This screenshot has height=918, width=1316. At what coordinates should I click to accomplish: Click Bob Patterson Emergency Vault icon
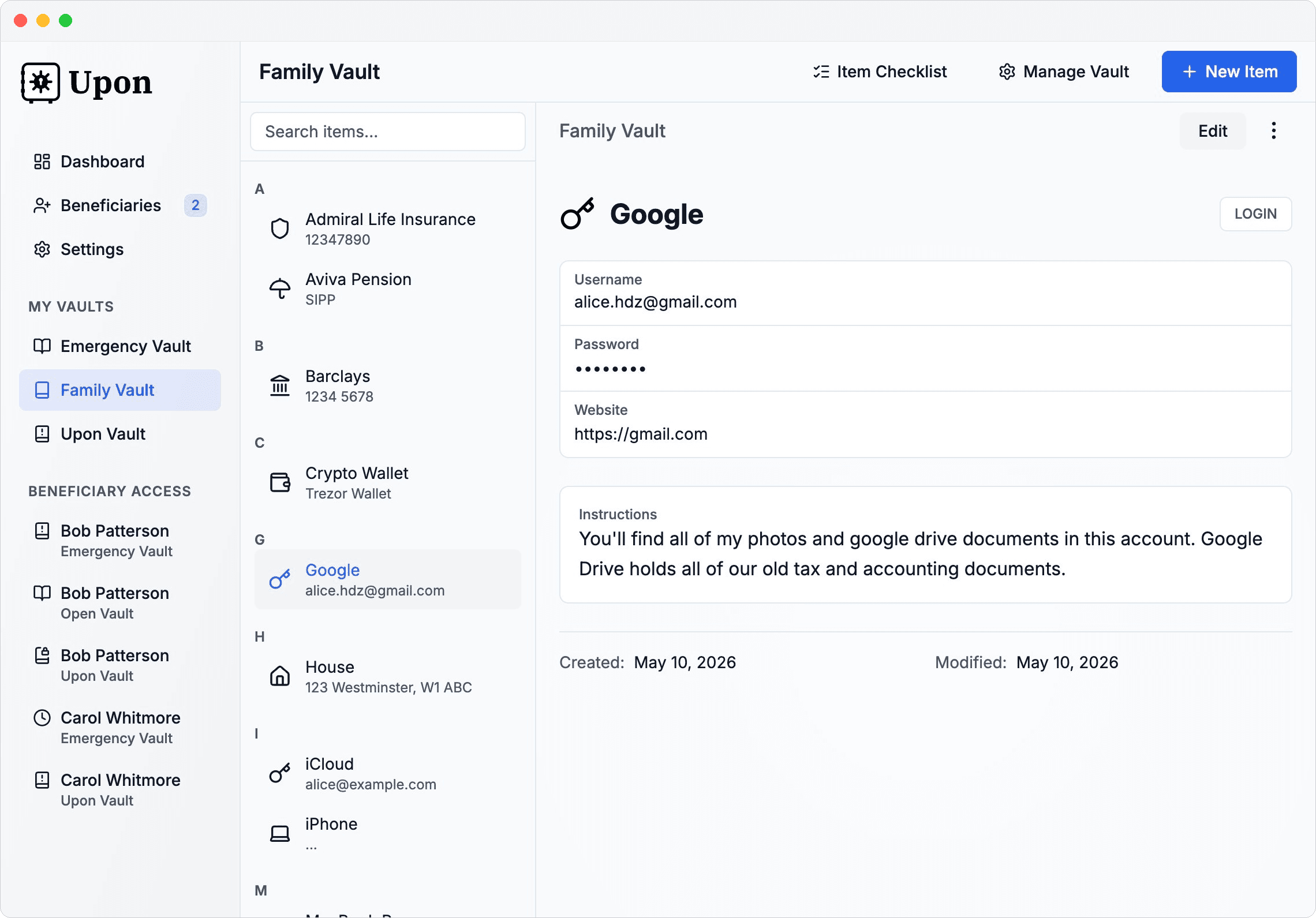(42, 531)
